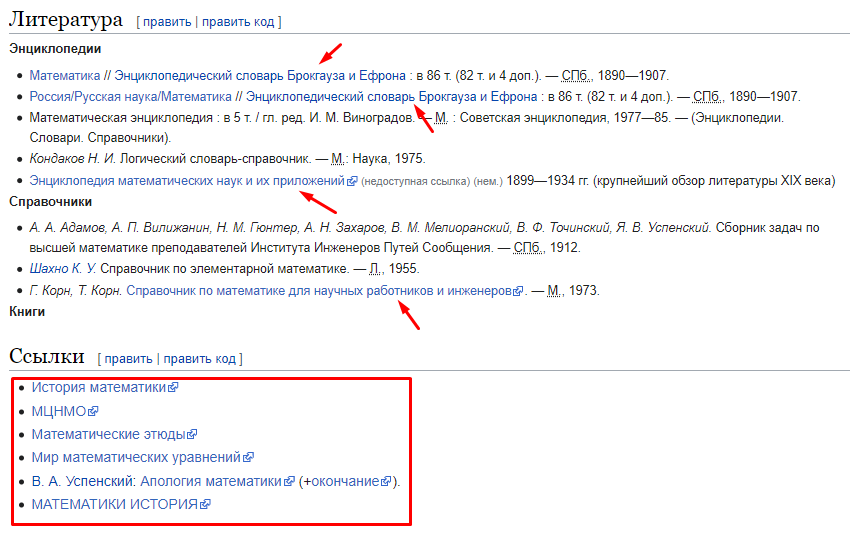
Task: Open В. А. Успенский: Апология математики link
Action: pos(156,481)
